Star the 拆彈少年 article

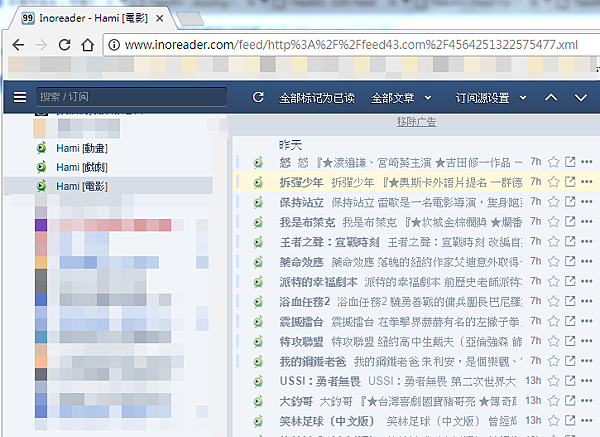553,182
